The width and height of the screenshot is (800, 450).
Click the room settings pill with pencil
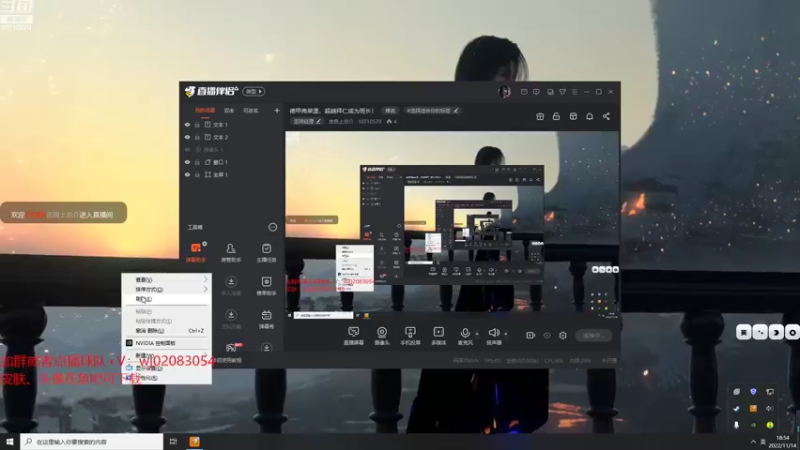click(x=307, y=121)
